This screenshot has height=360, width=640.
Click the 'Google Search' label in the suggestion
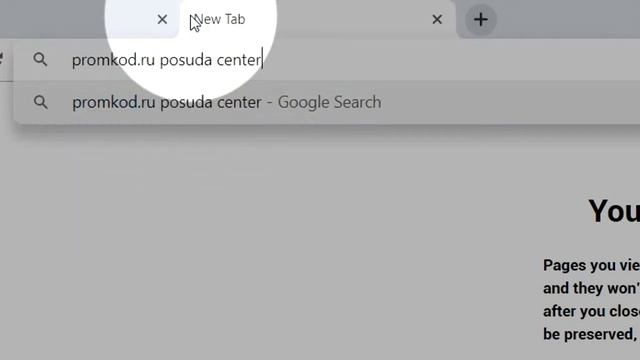pyautogui.click(x=329, y=102)
